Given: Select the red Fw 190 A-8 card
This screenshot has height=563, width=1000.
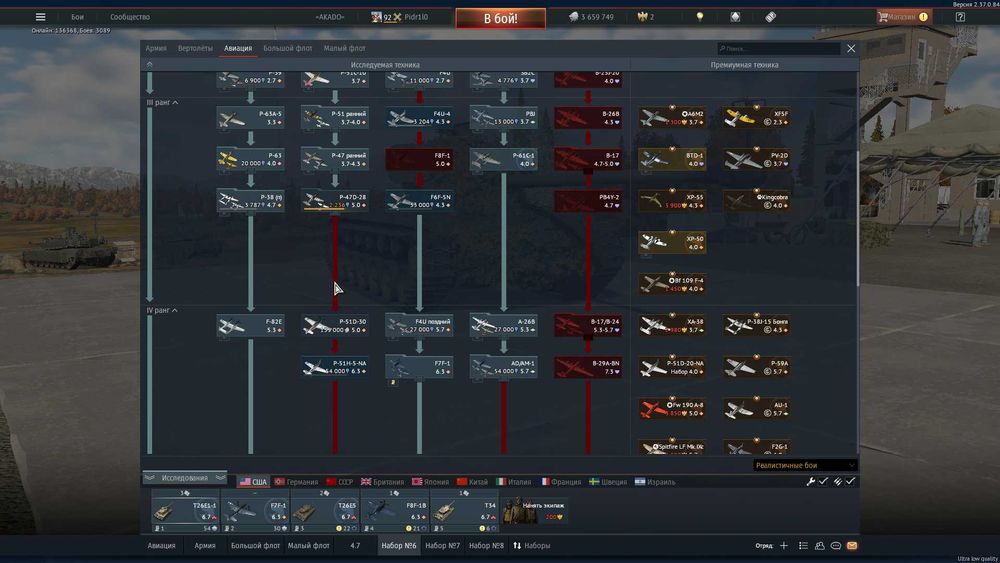Looking at the screenshot, I should pos(672,409).
